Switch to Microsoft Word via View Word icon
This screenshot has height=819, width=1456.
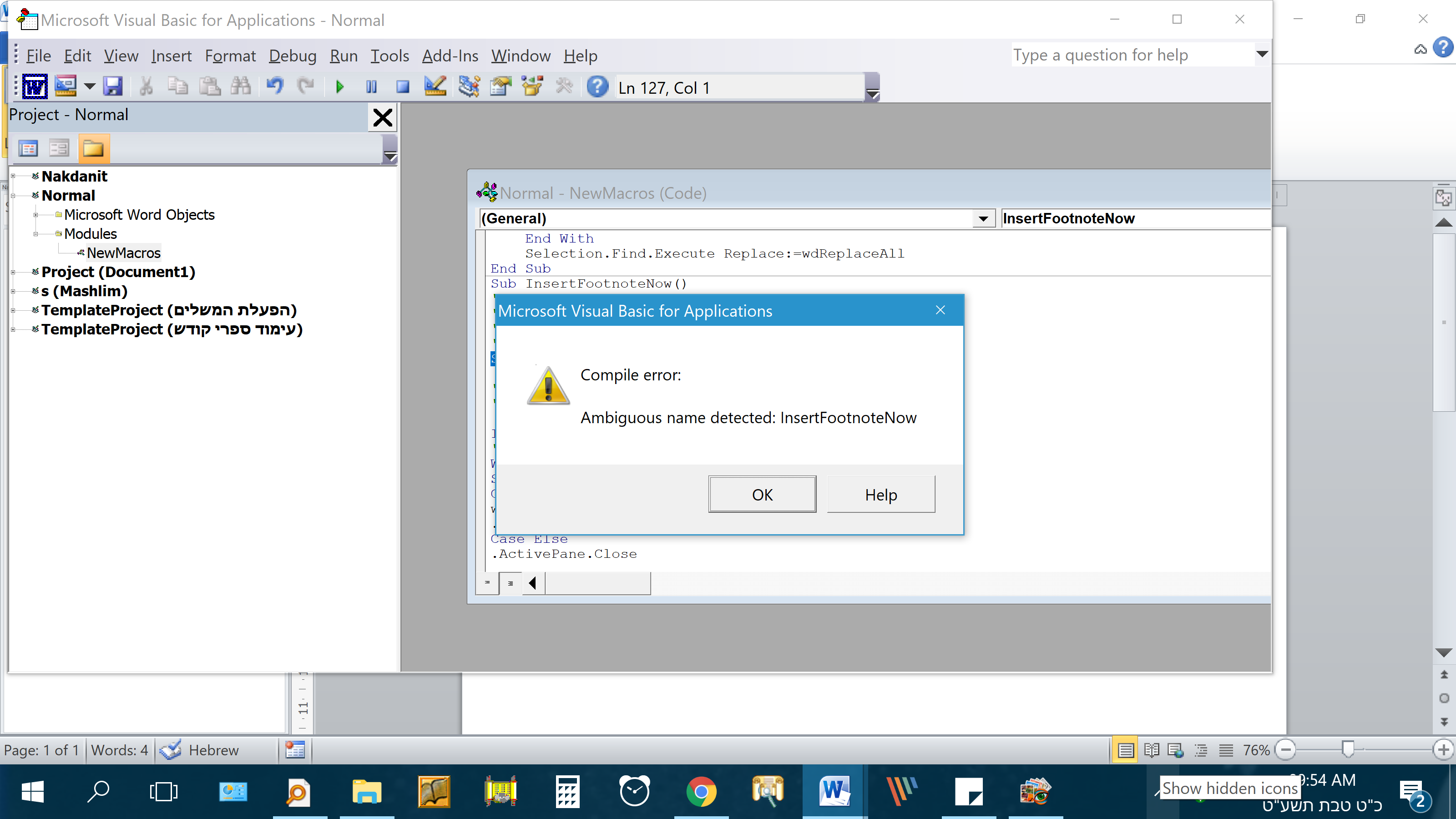[34, 87]
